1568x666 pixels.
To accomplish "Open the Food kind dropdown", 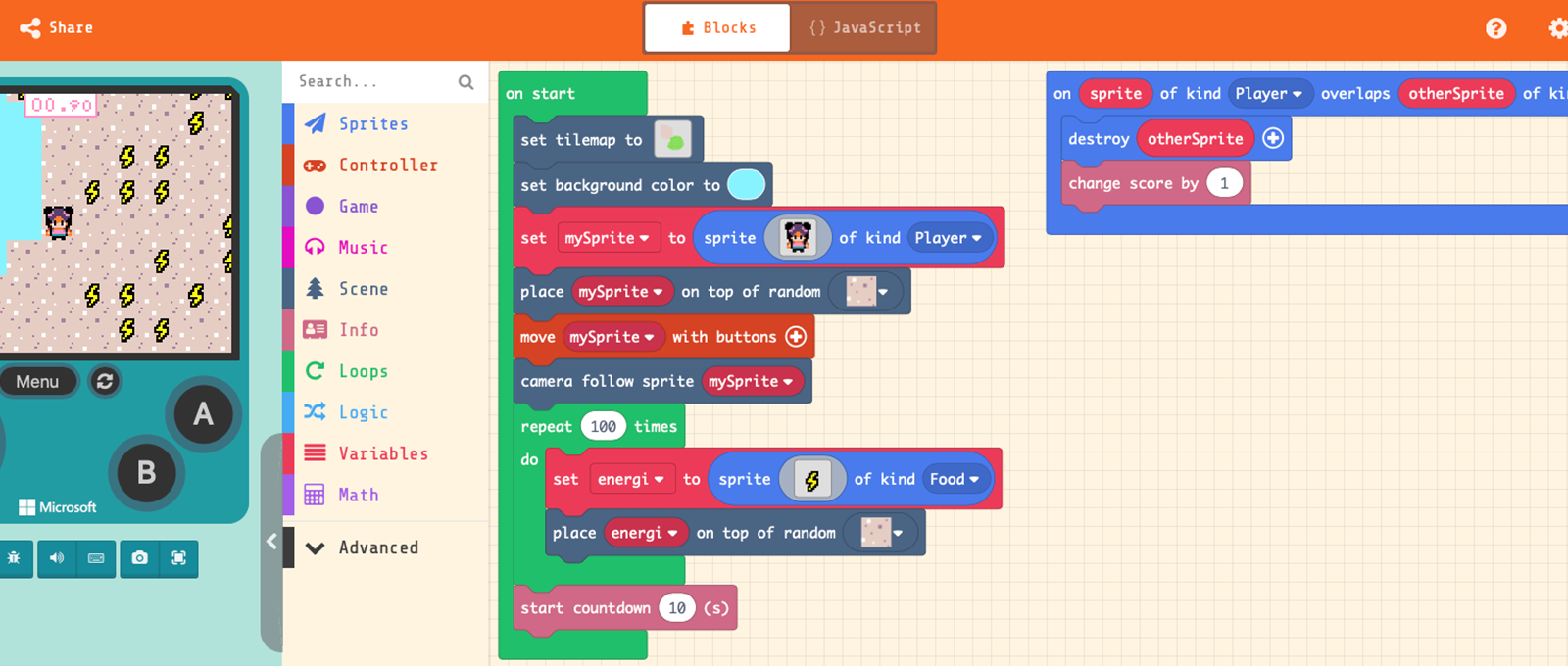I will [955, 479].
